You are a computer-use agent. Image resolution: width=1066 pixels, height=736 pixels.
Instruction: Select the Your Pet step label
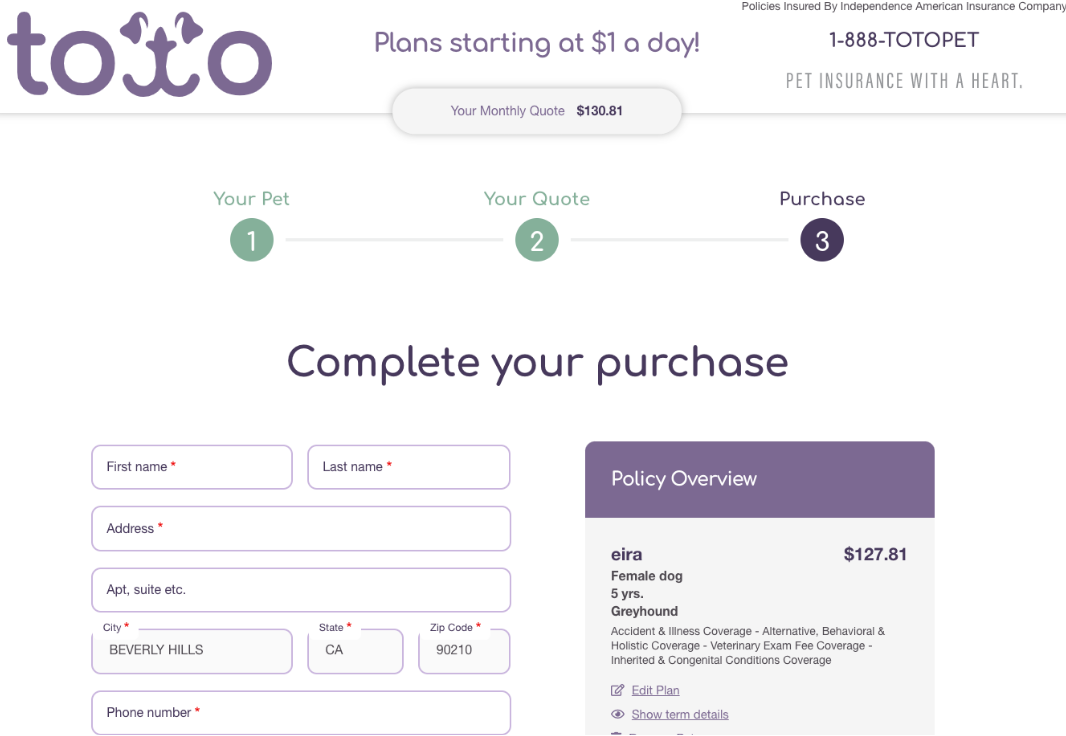coord(252,198)
